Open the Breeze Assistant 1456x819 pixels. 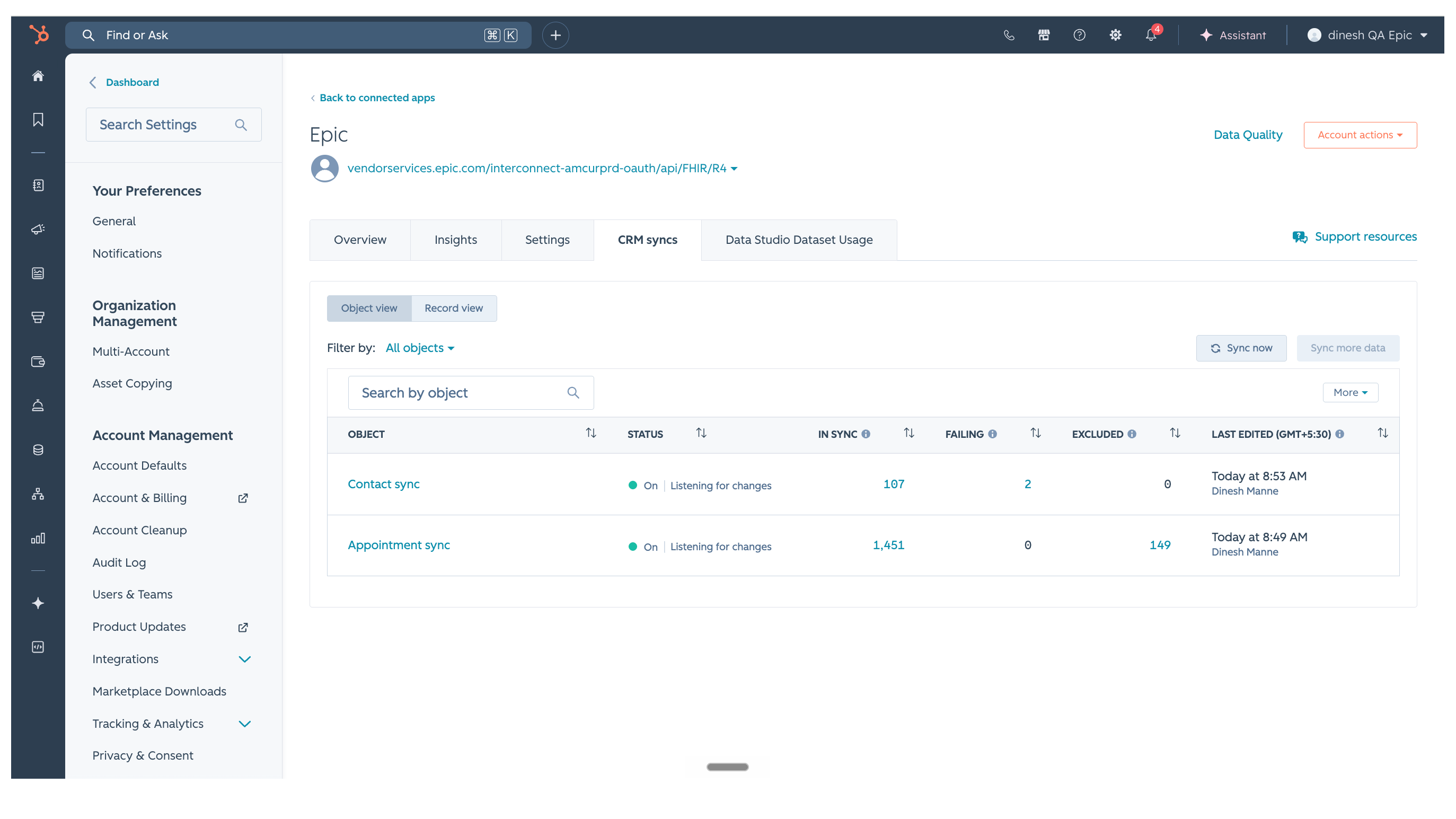click(1233, 35)
